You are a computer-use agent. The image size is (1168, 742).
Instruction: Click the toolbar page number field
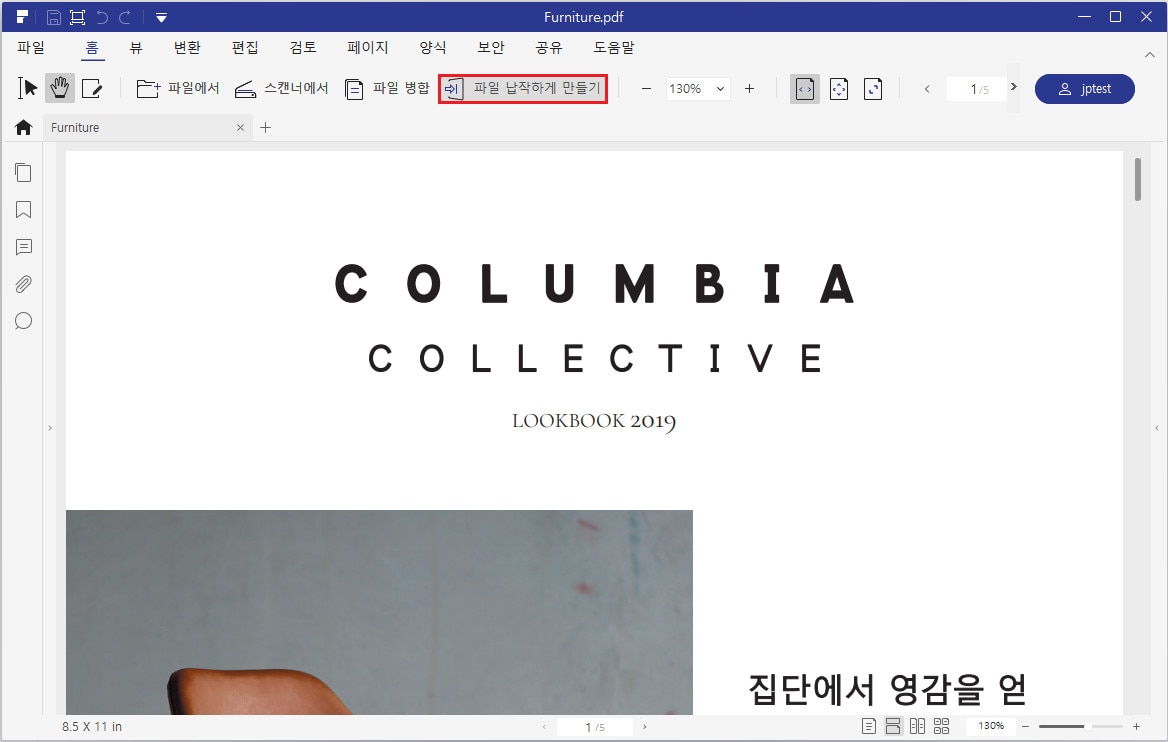point(977,89)
